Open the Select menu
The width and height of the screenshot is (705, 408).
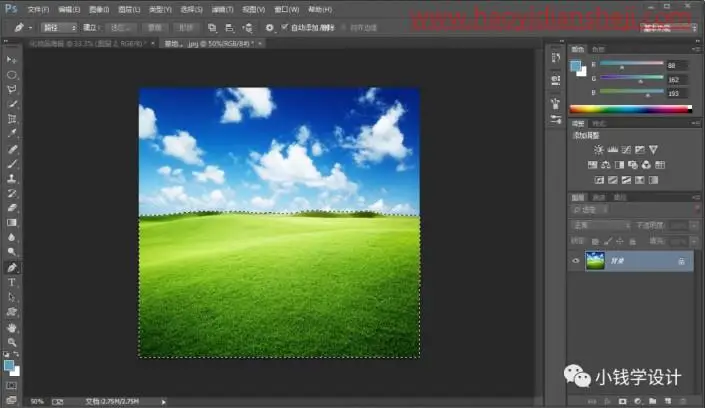[191, 9]
